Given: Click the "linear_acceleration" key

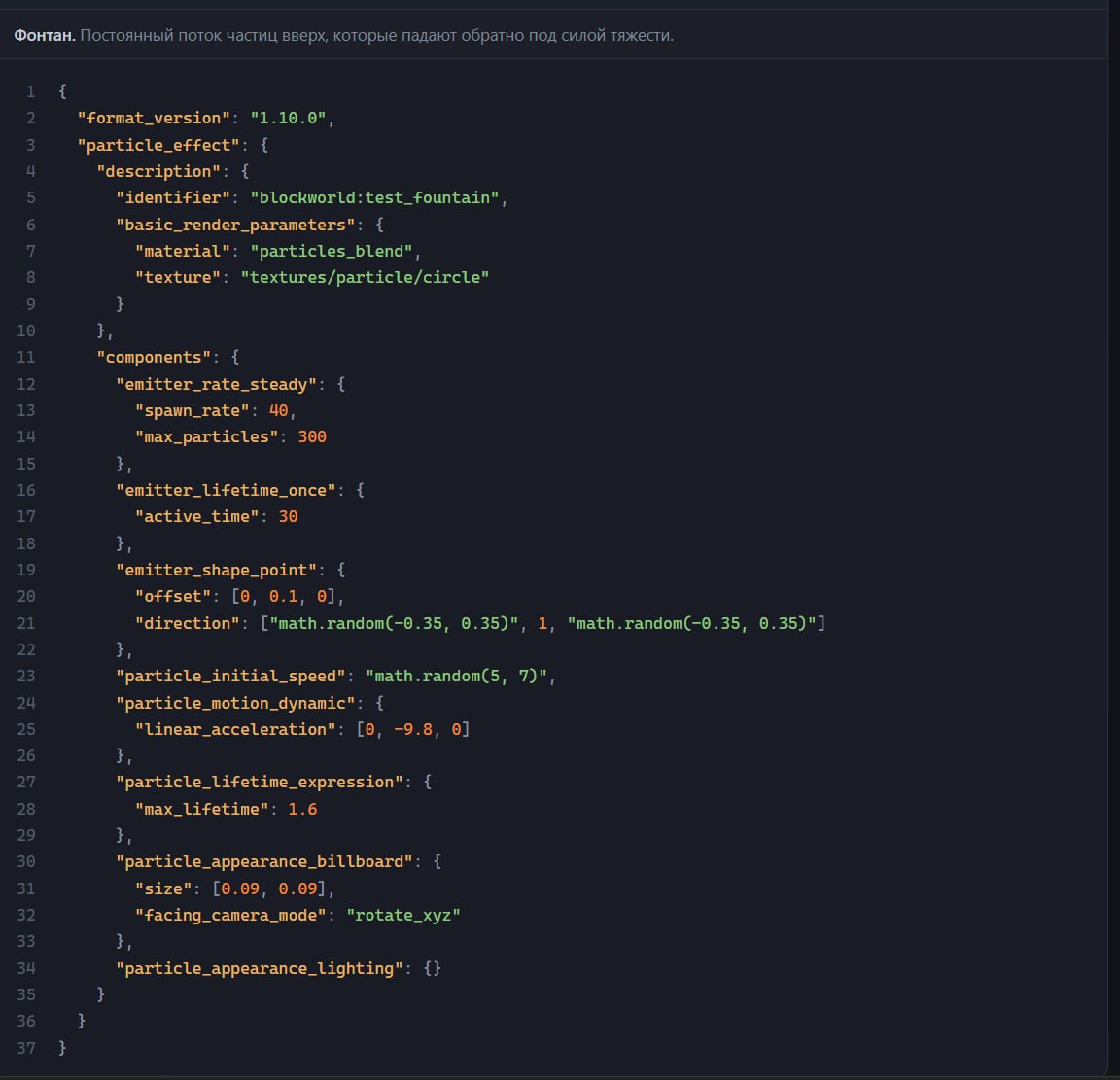Looking at the screenshot, I should coord(235,729).
